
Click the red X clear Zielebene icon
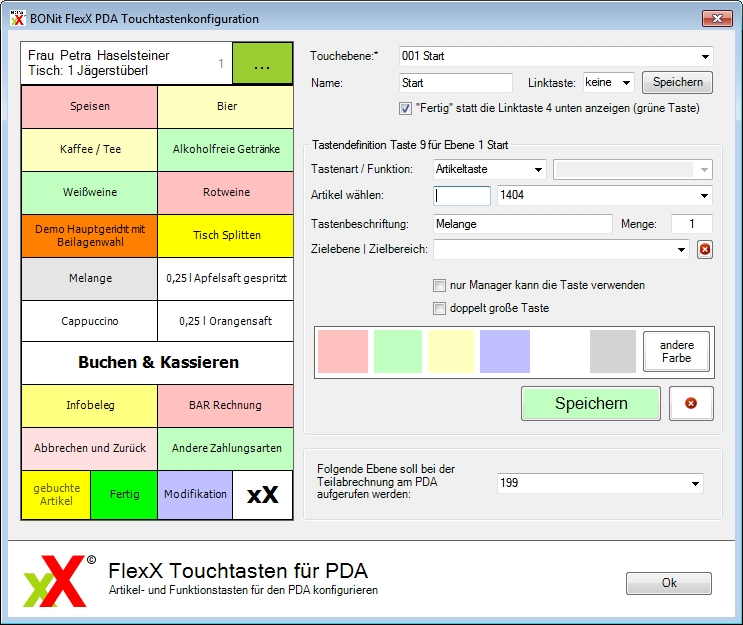point(705,250)
